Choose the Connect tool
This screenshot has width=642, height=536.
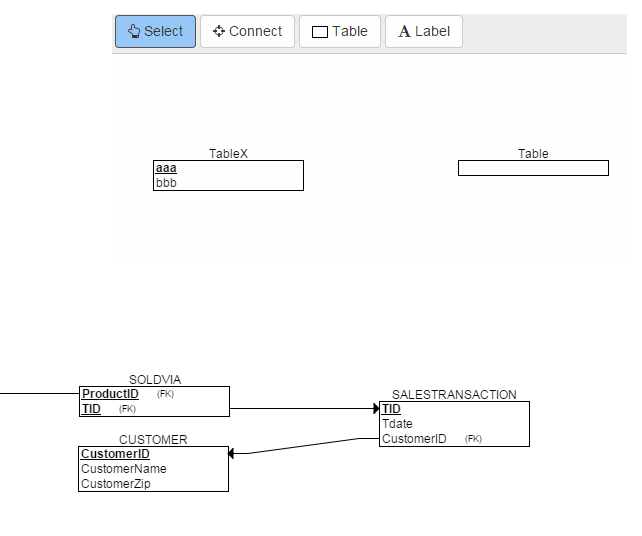tap(247, 31)
